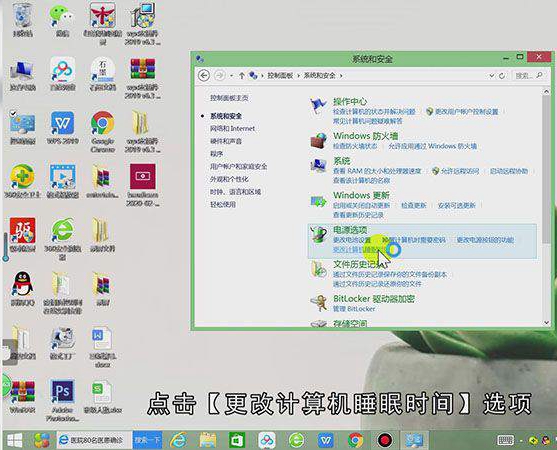Open the 操作中心 flag icon
This screenshot has height=450, width=557.
point(318,105)
